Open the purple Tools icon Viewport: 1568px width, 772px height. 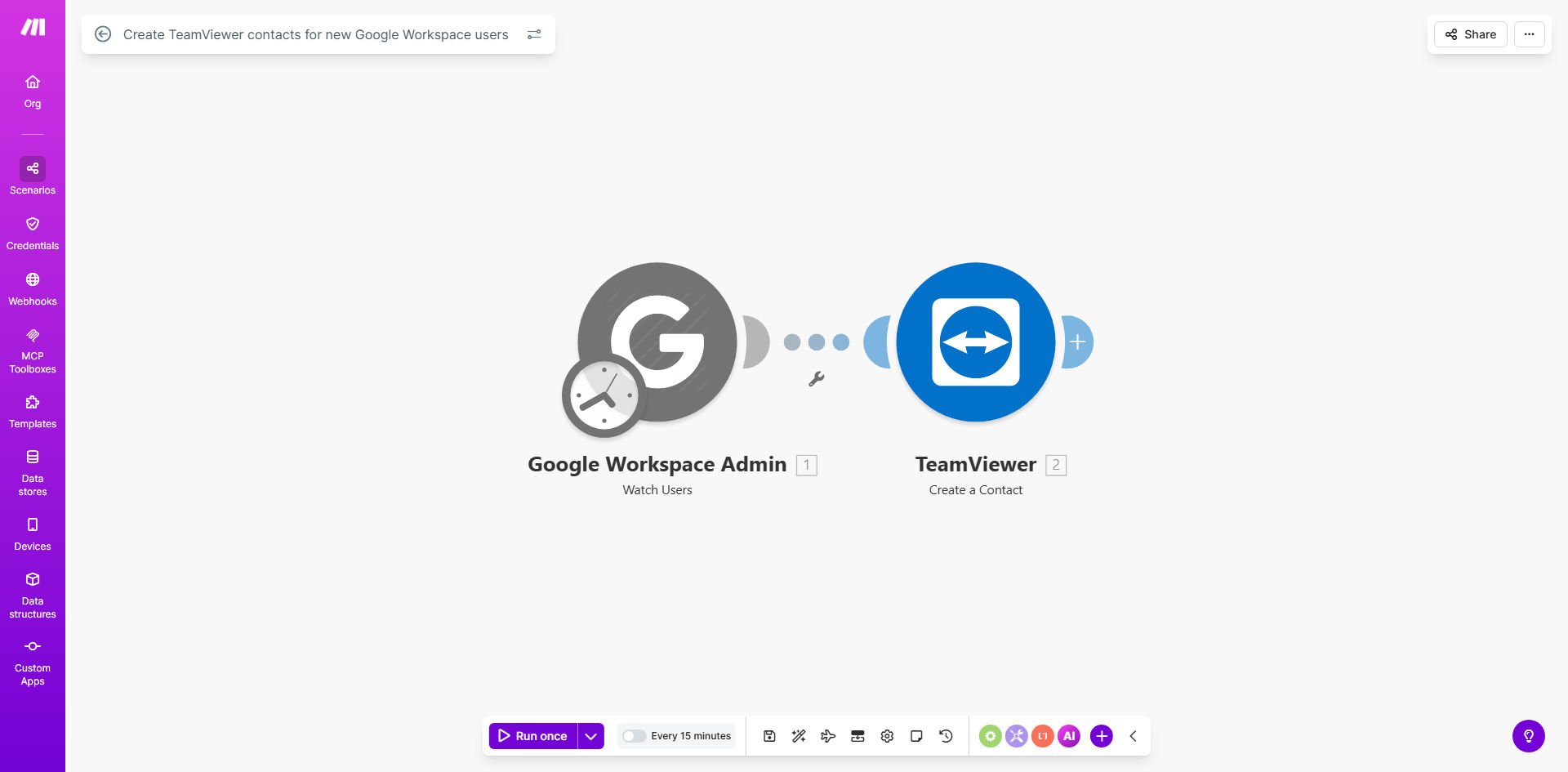click(1016, 736)
